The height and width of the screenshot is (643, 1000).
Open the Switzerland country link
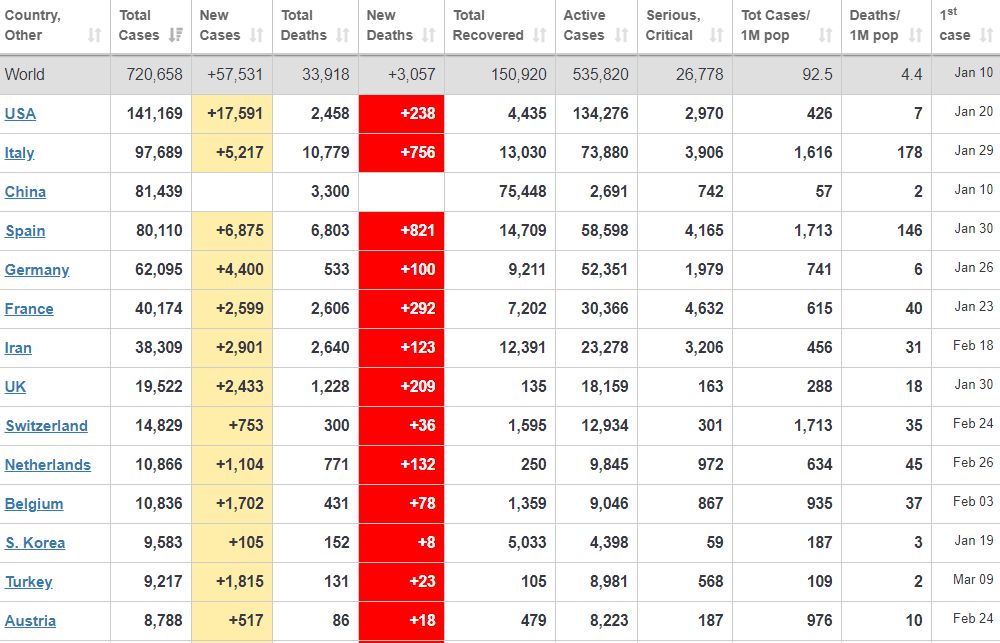point(46,426)
